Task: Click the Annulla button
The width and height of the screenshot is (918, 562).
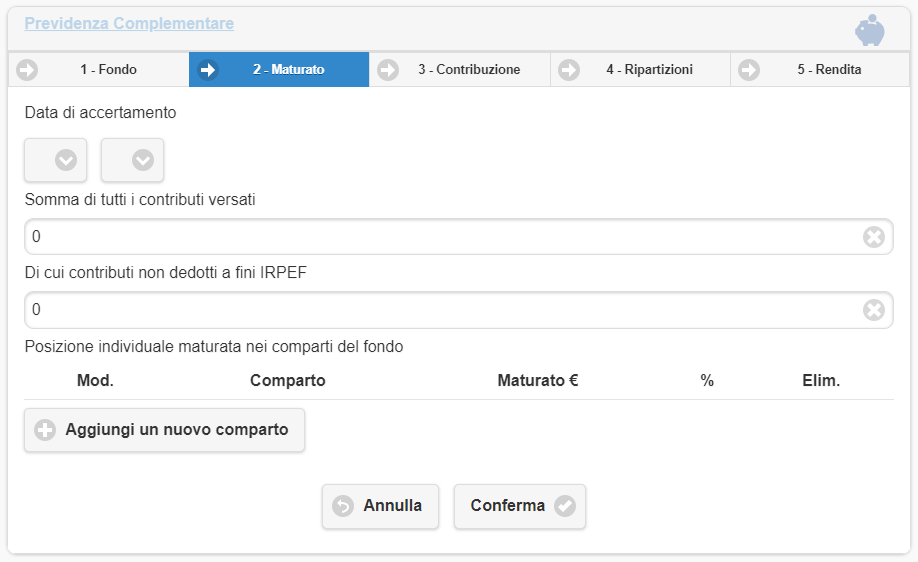Action: point(380,506)
